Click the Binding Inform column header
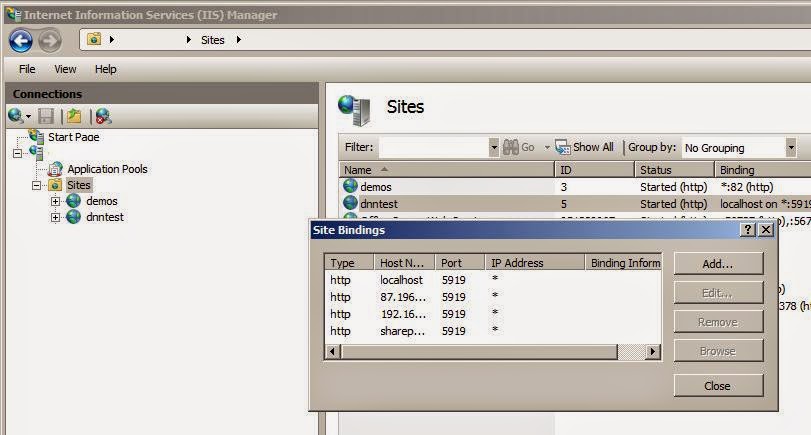 (623, 263)
